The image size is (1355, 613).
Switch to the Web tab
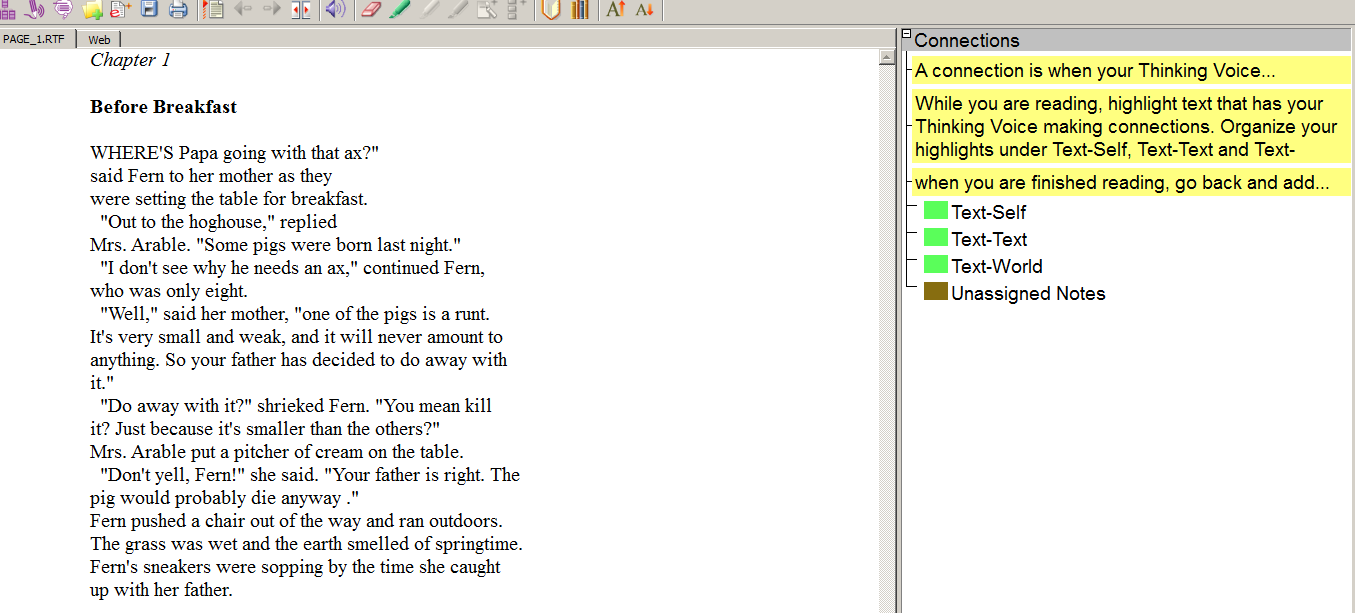(99, 39)
